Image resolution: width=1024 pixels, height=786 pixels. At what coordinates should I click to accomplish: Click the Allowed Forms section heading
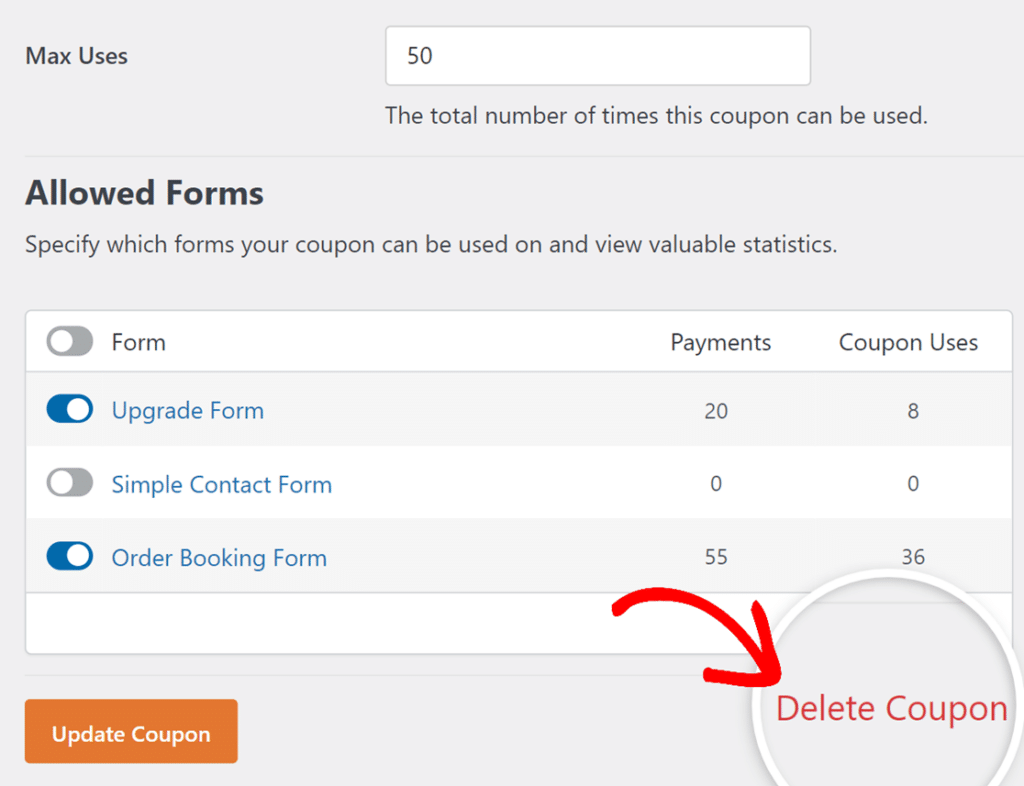click(x=144, y=192)
